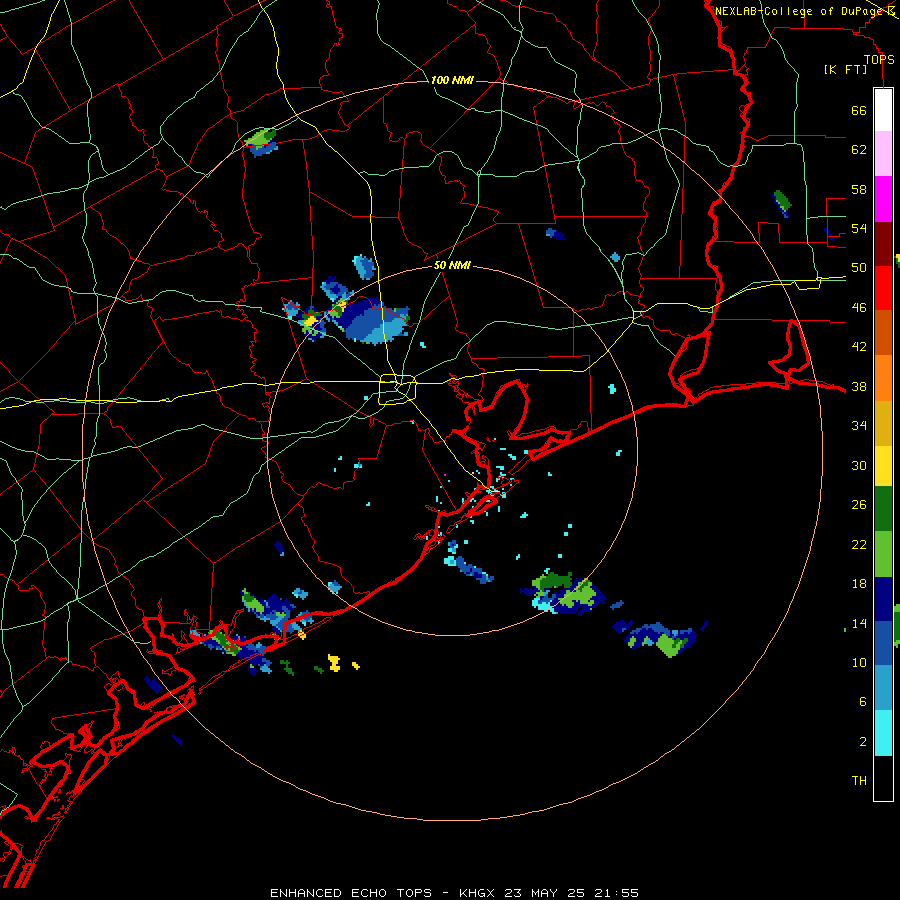Select the dark green legend swatch
The width and height of the screenshot is (900, 900).
pyautogui.click(x=883, y=509)
